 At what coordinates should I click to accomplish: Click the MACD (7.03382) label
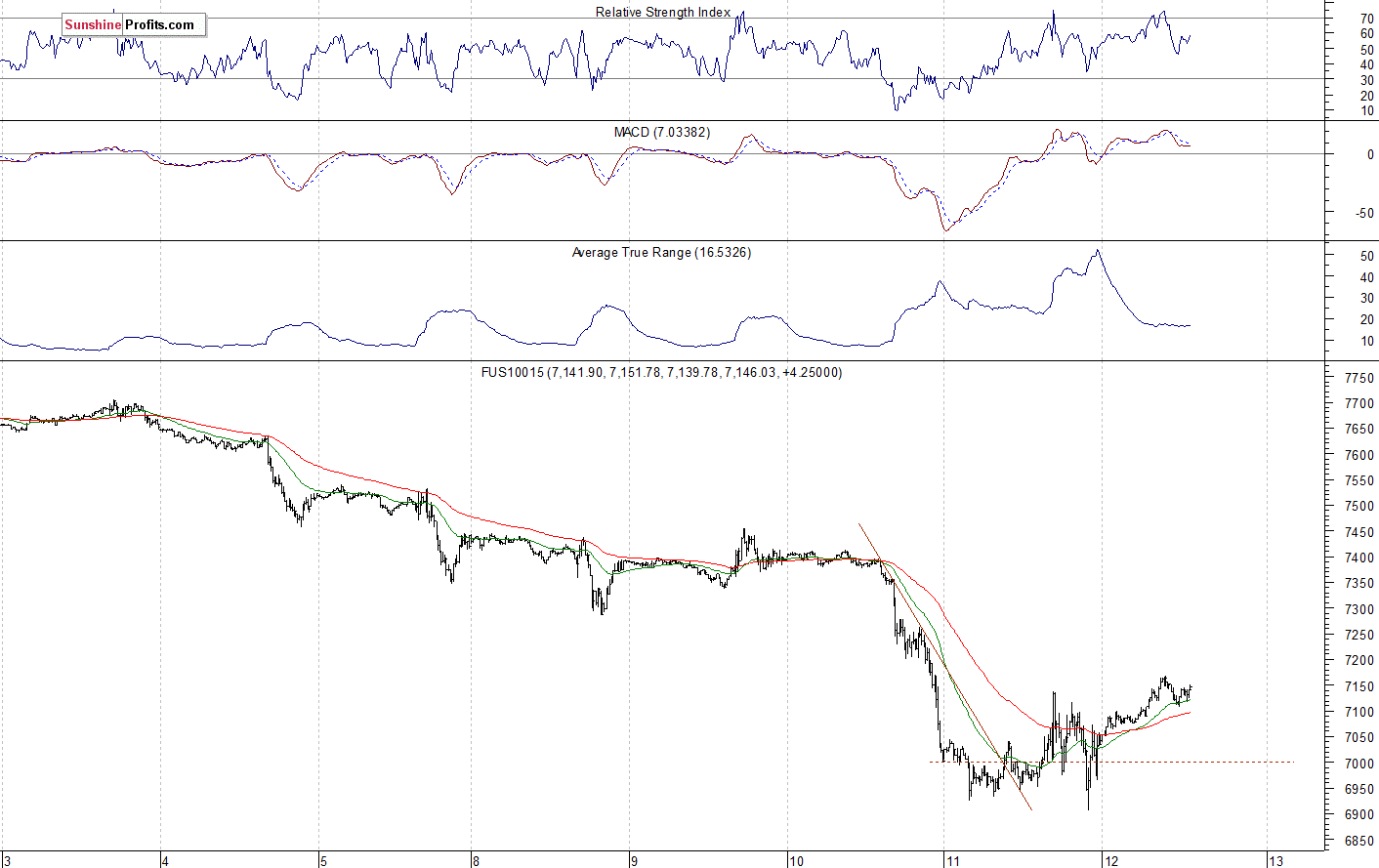[662, 132]
